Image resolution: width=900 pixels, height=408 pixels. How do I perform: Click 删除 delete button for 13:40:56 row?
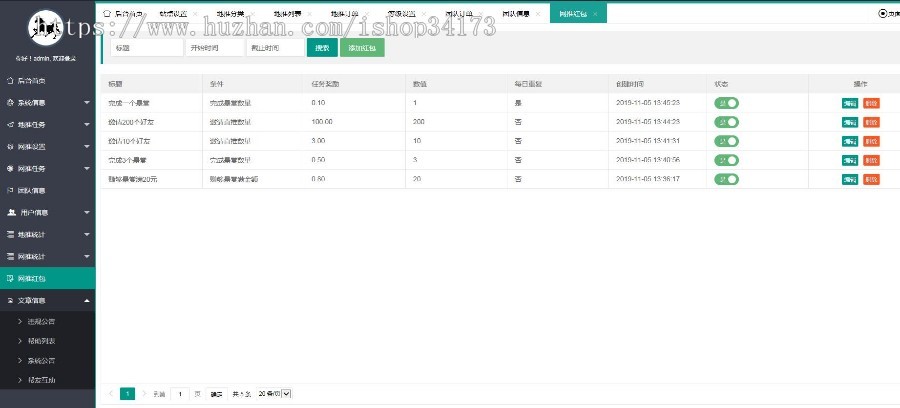coord(871,160)
